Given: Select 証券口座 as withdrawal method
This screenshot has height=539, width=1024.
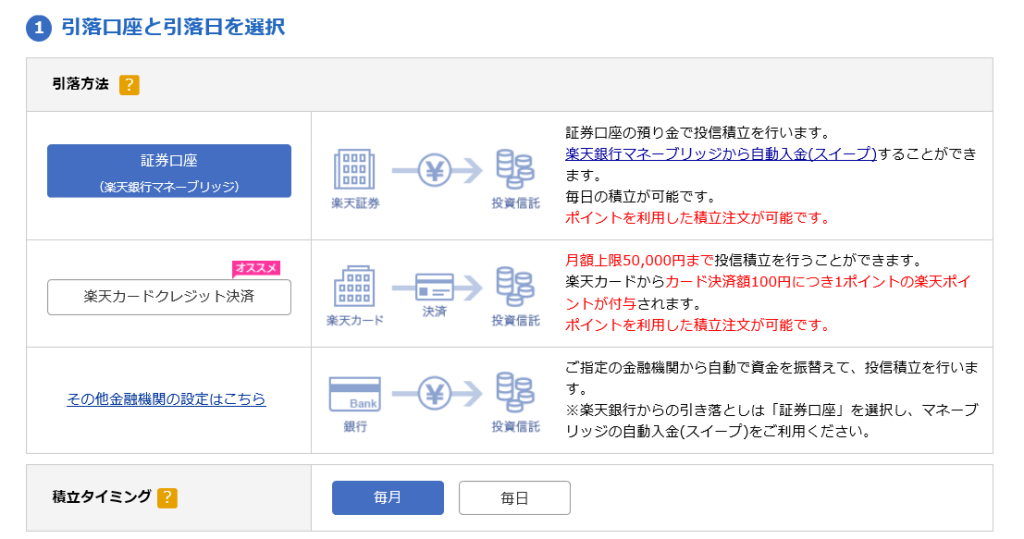Looking at the screenshot, I should pos(169,171).
